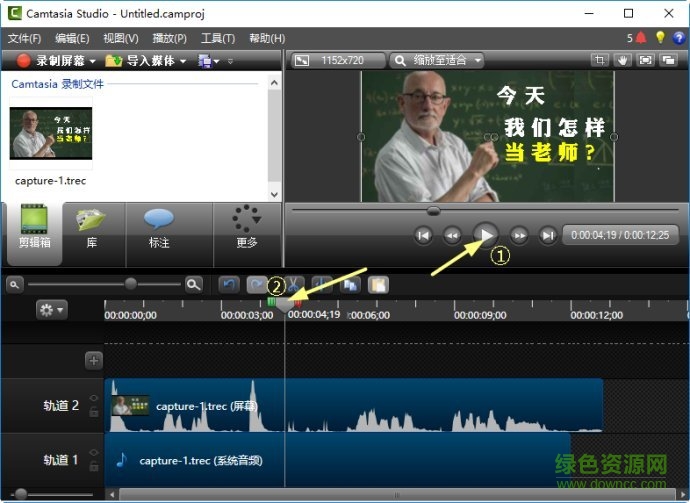Toggle visibility eye for 轨道 2
690x503 pixels.
93,398
